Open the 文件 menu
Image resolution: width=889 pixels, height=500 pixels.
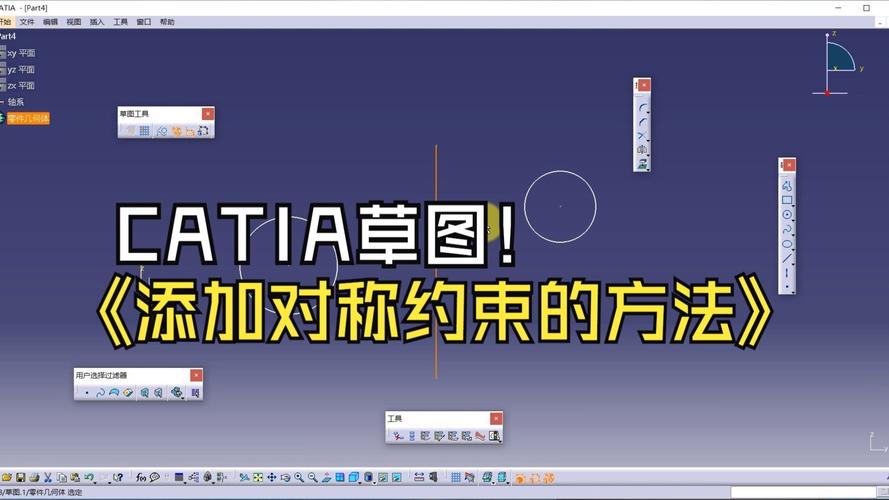point(27,22)
